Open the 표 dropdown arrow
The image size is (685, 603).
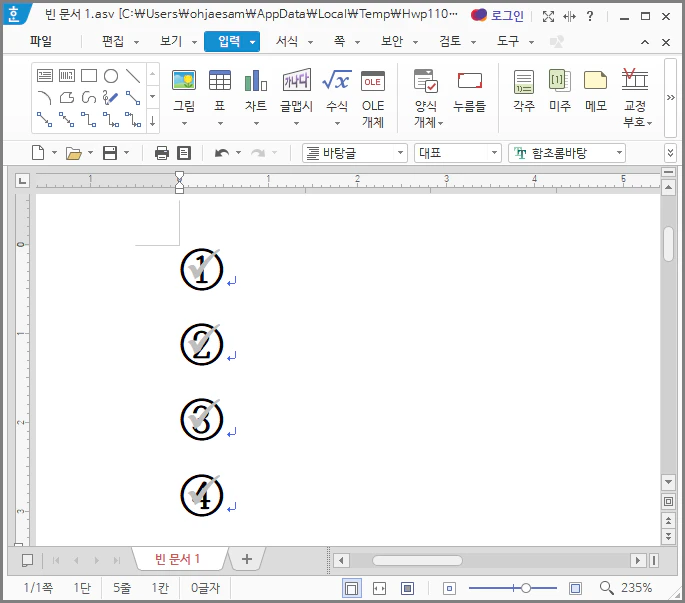[220, 124]
